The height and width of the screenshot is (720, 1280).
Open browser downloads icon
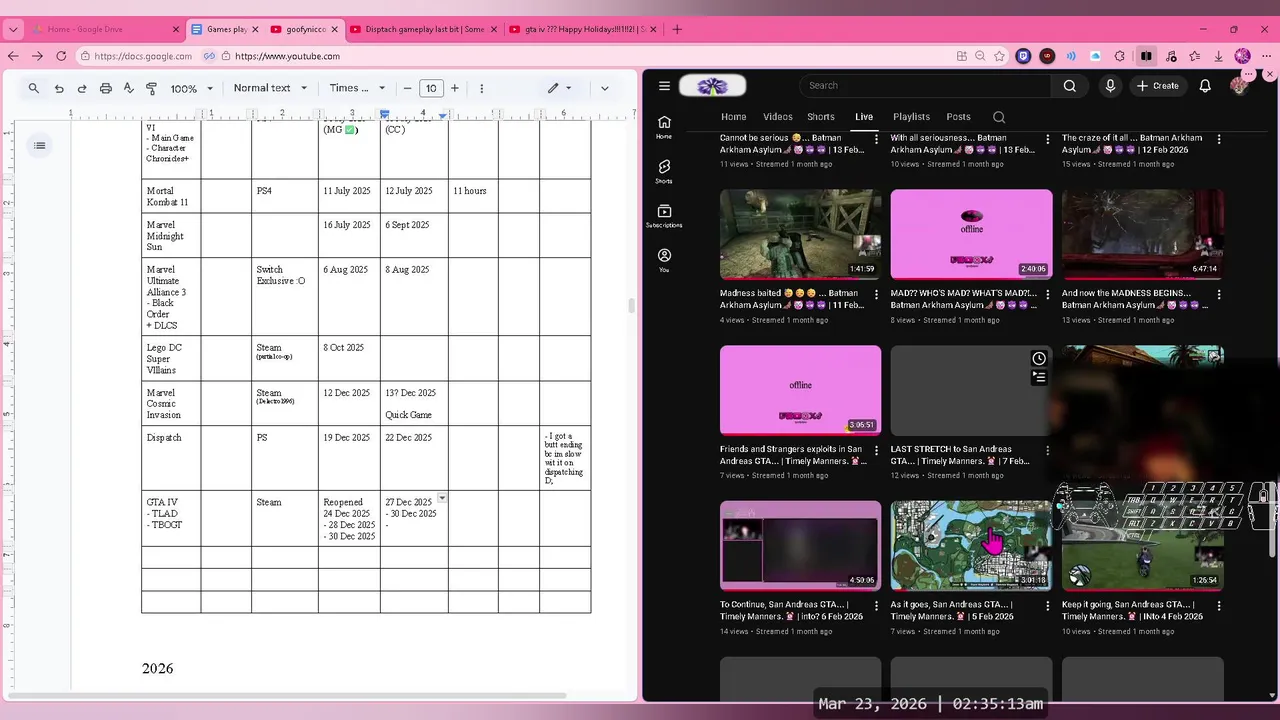(x=1218, y=56)
